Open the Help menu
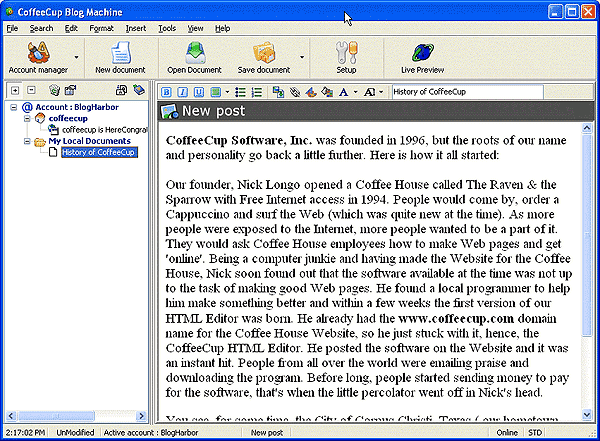600x441 pixels. click(x=222, y=28)
